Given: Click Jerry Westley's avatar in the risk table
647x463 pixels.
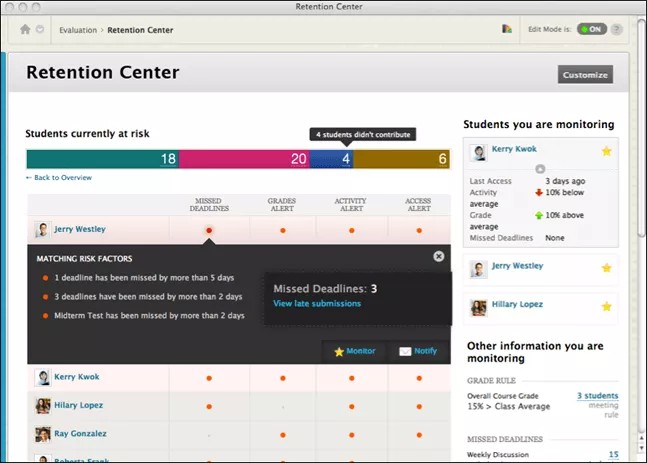Looking at the screenshot, I should 42,230.
